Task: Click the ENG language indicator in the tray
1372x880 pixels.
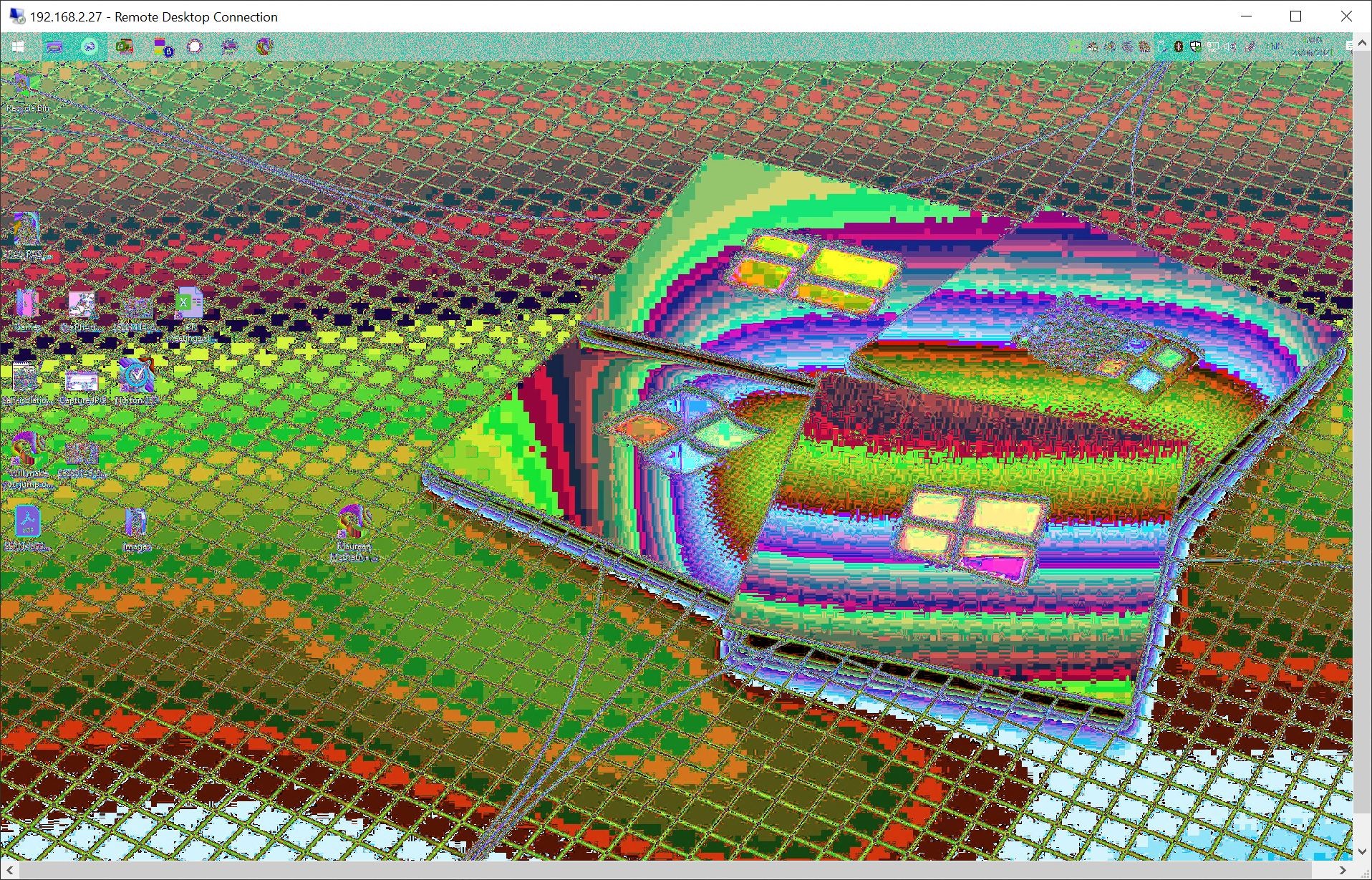Action: [1274, 47]
